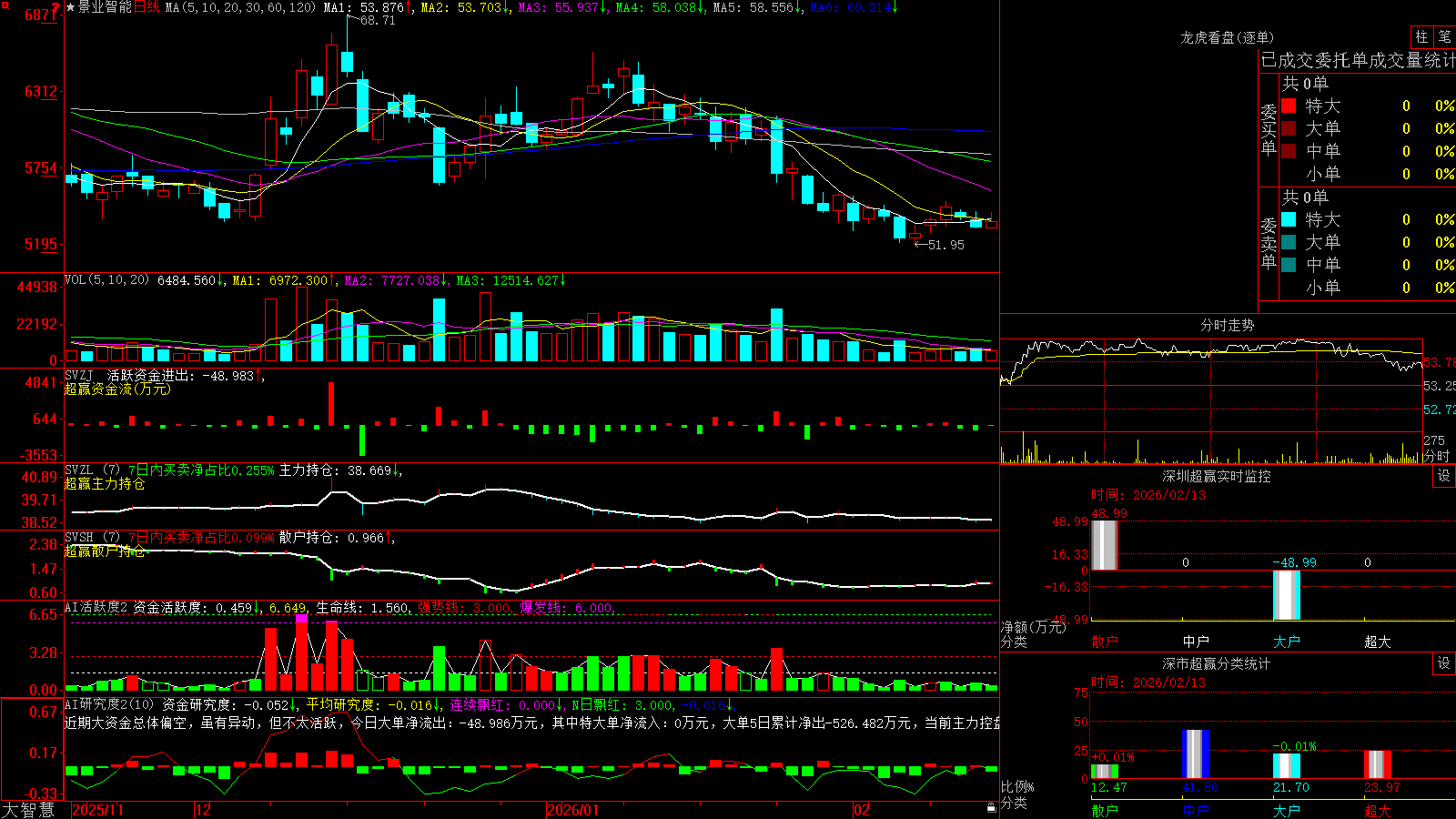1456x819 pixels.
Task: Switch order view to 柱 bar mode
Action: [x=1421, y=37]
